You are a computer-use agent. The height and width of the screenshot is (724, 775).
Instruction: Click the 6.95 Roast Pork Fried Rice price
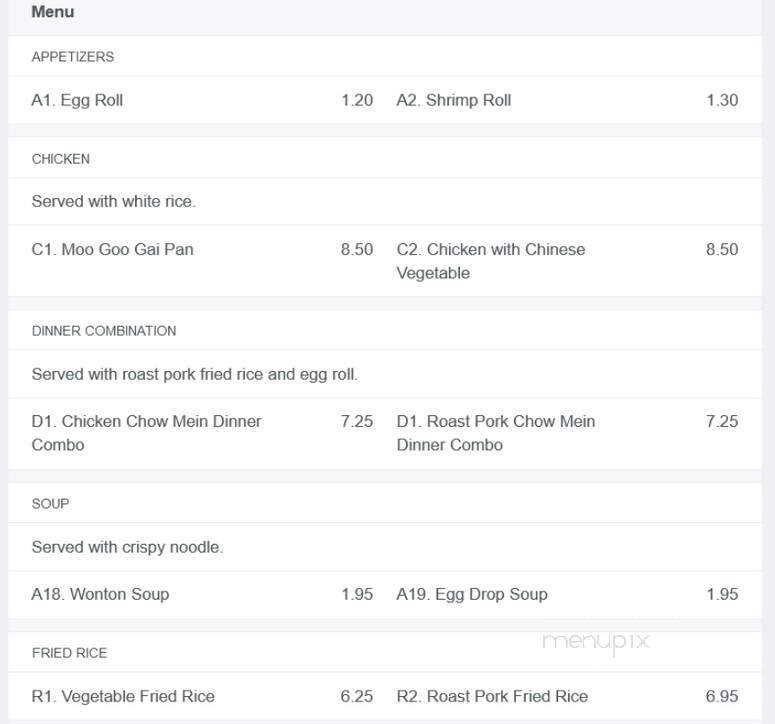722,696
